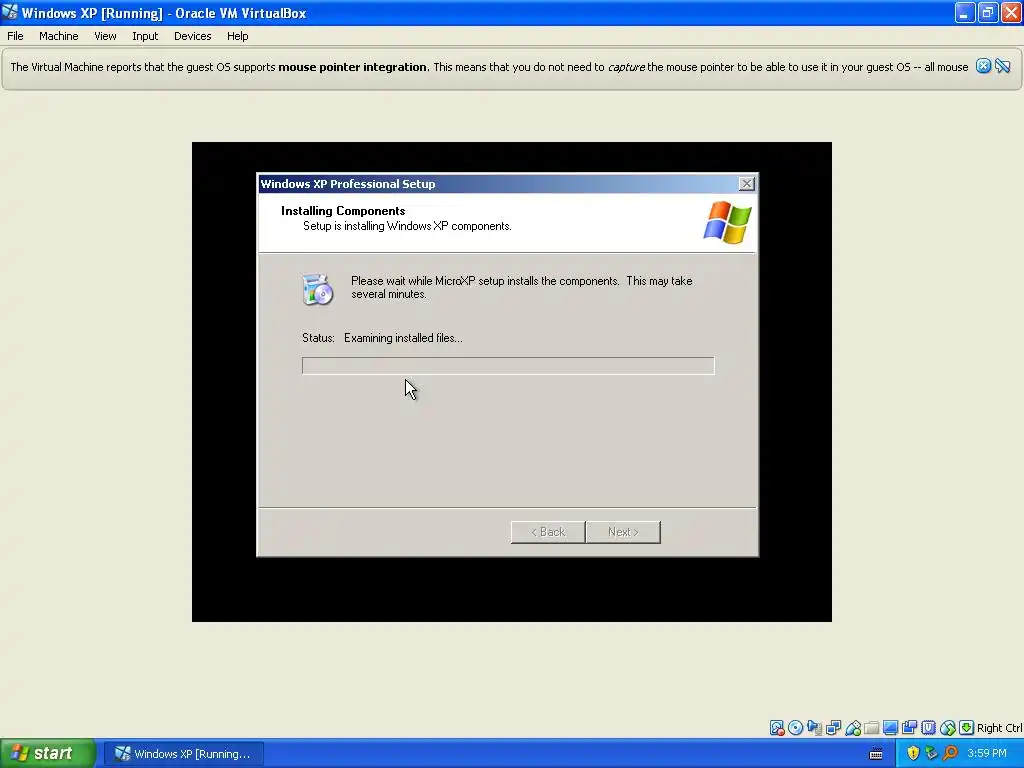Screen dimensions: 1024x768
Task: Click the video capture icon in VirtualBox status bar
Action: (x=910, y=728)
